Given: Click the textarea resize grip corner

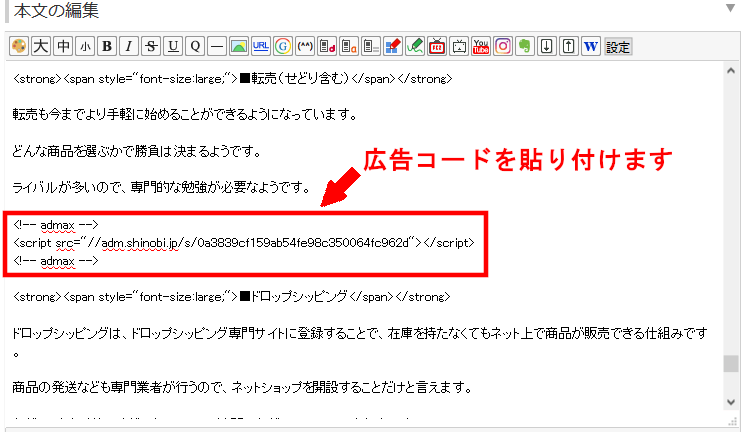Looking at the screenshot, I should (732, 421).
